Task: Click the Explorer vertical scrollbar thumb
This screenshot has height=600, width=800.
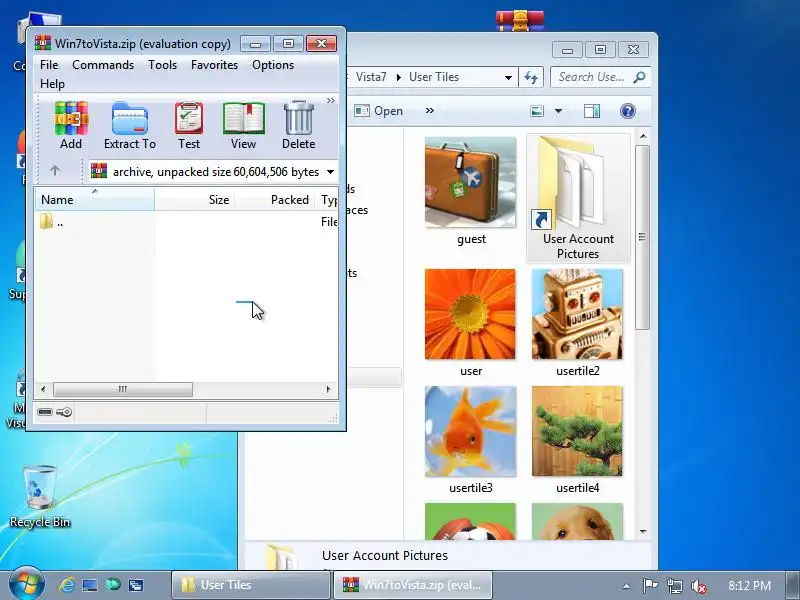Action: tap(643, 237)
